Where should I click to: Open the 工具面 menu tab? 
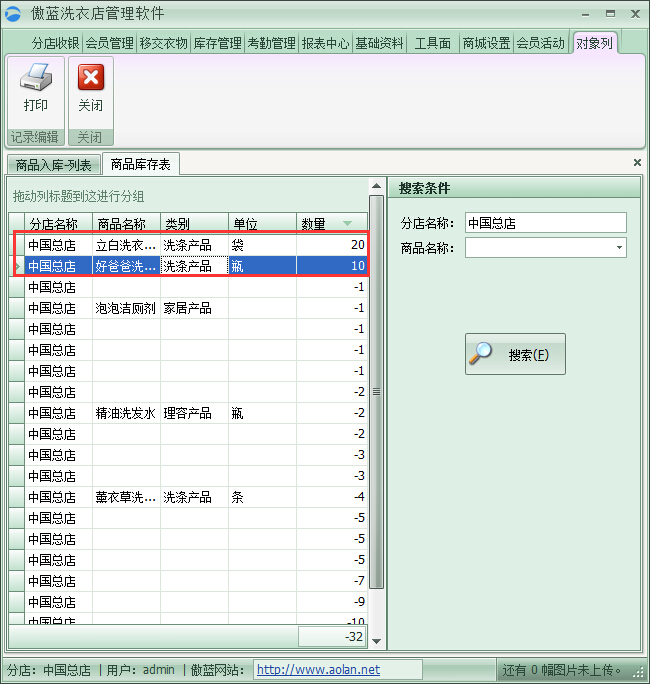pyautogui.click(x=433, y=43)
